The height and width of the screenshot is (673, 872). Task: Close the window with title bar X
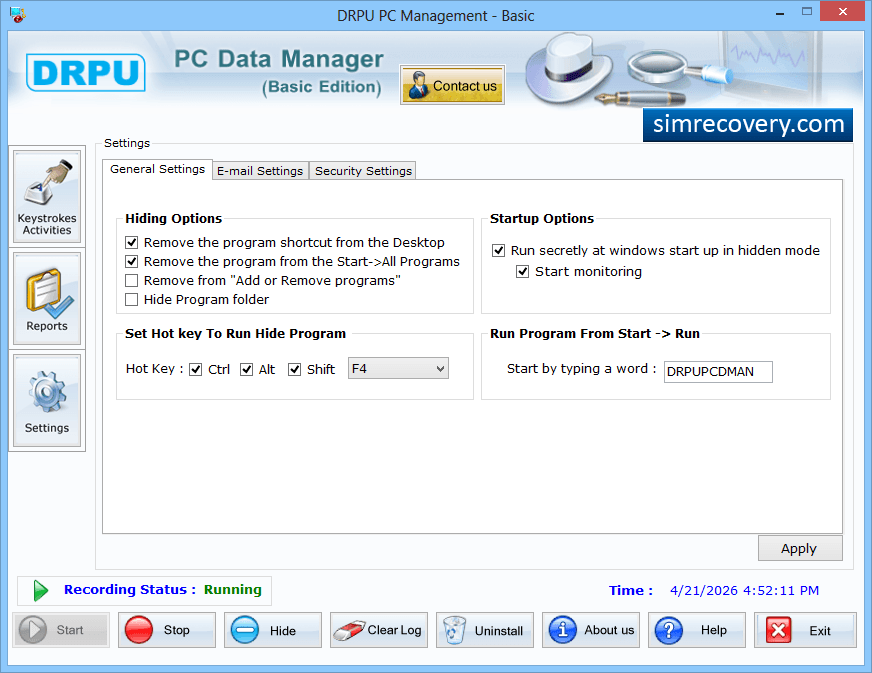843,12
